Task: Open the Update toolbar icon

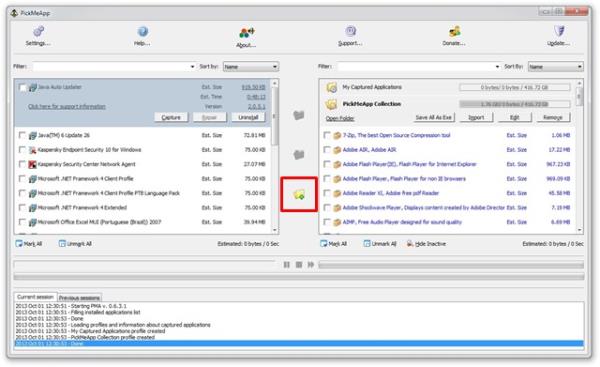Action: coord(559,35)
